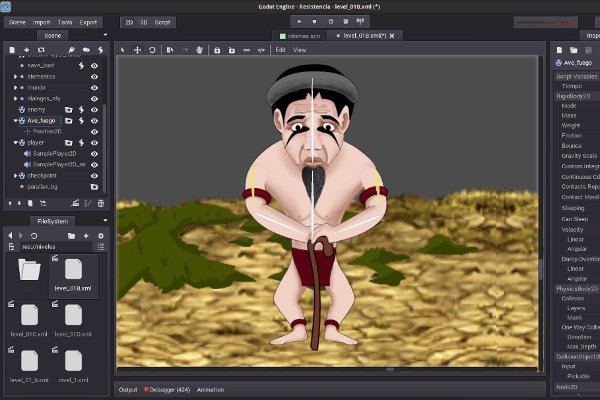600x400 pixels.
Task: Collapse the player tree node
Action: (15, 143)
